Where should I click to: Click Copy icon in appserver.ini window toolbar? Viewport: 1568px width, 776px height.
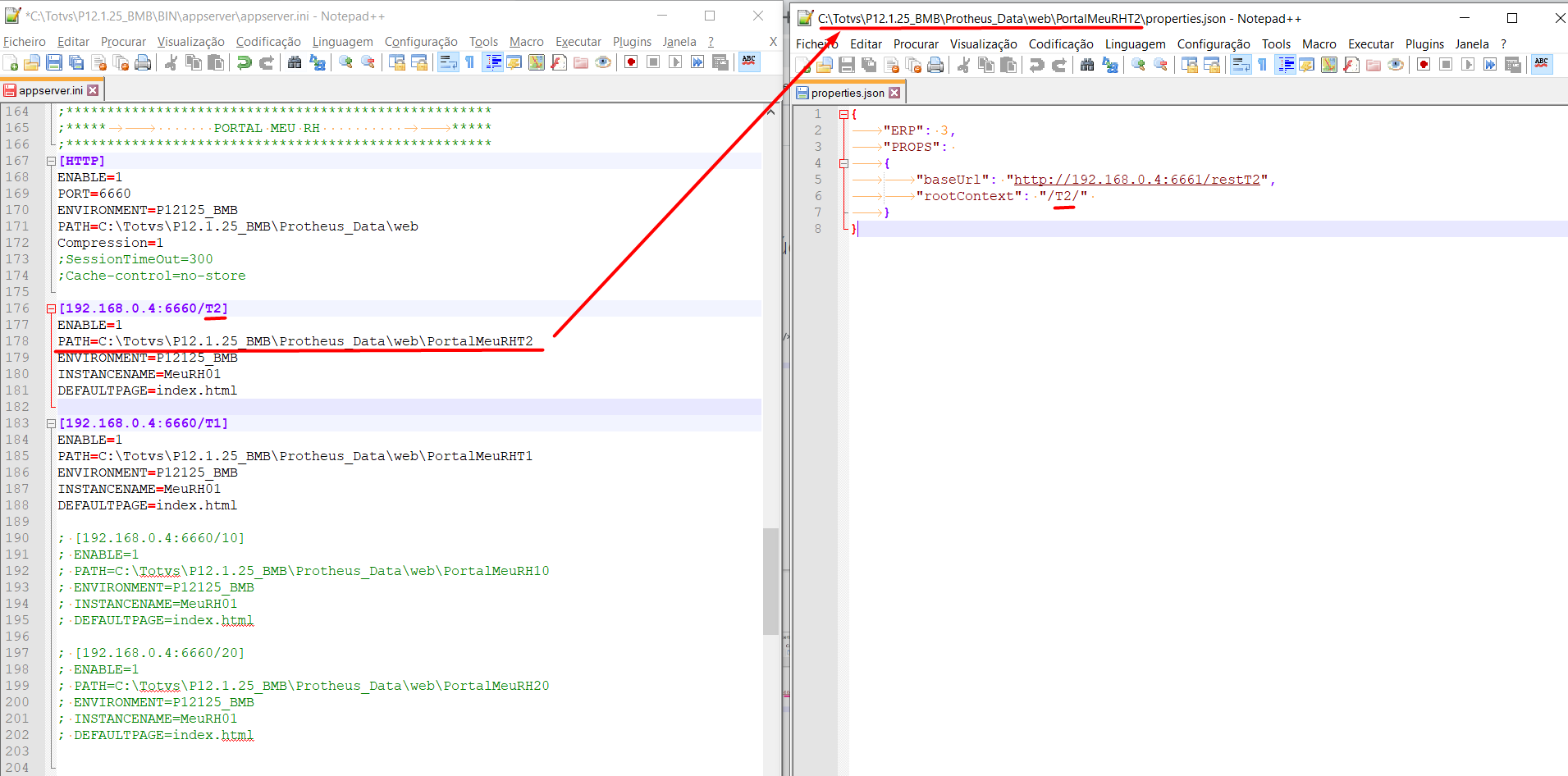coord(194,63)
